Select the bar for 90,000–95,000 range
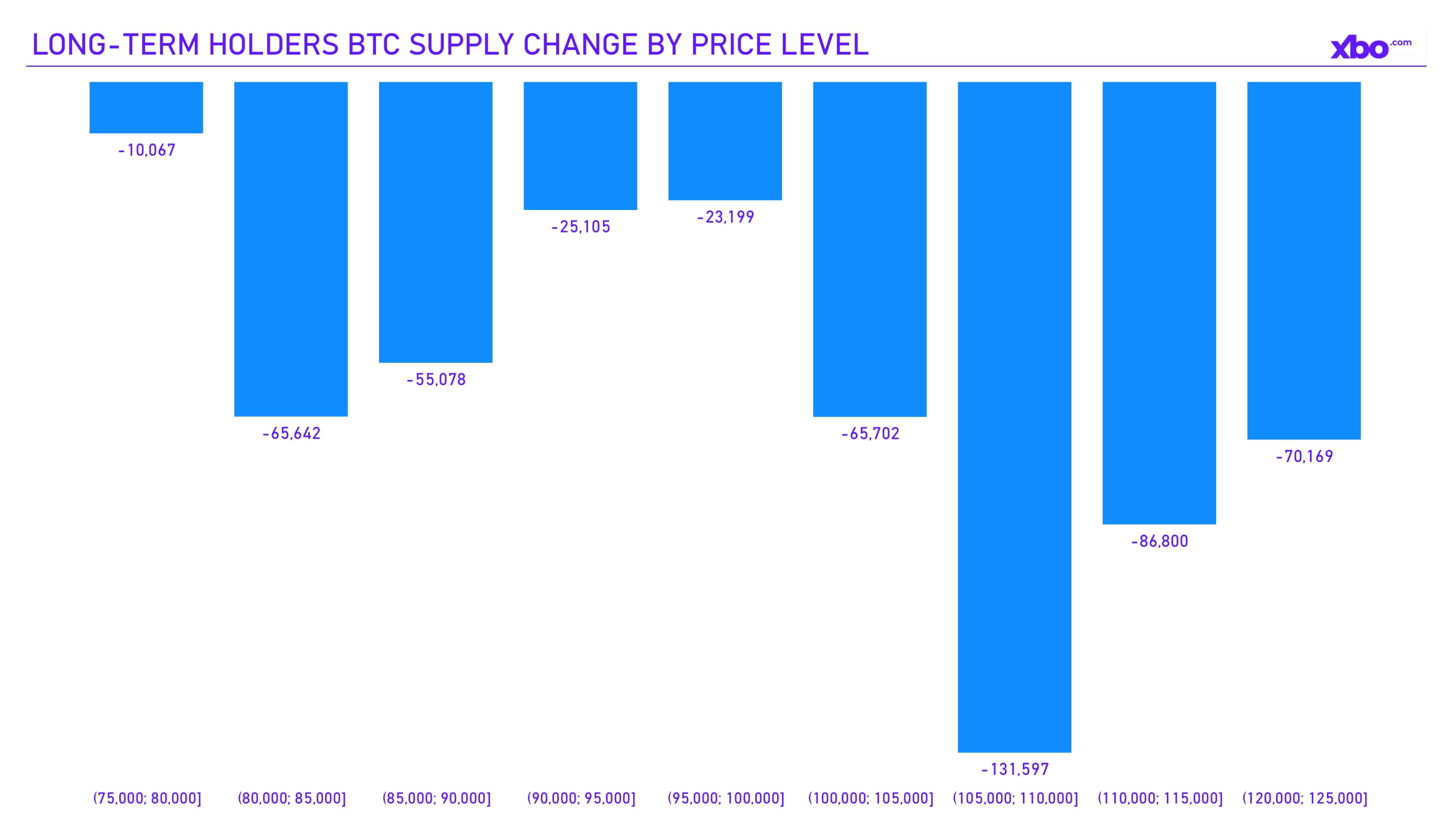The height and width of the screenshot is (840, 1453). click(x=580, y=145)
